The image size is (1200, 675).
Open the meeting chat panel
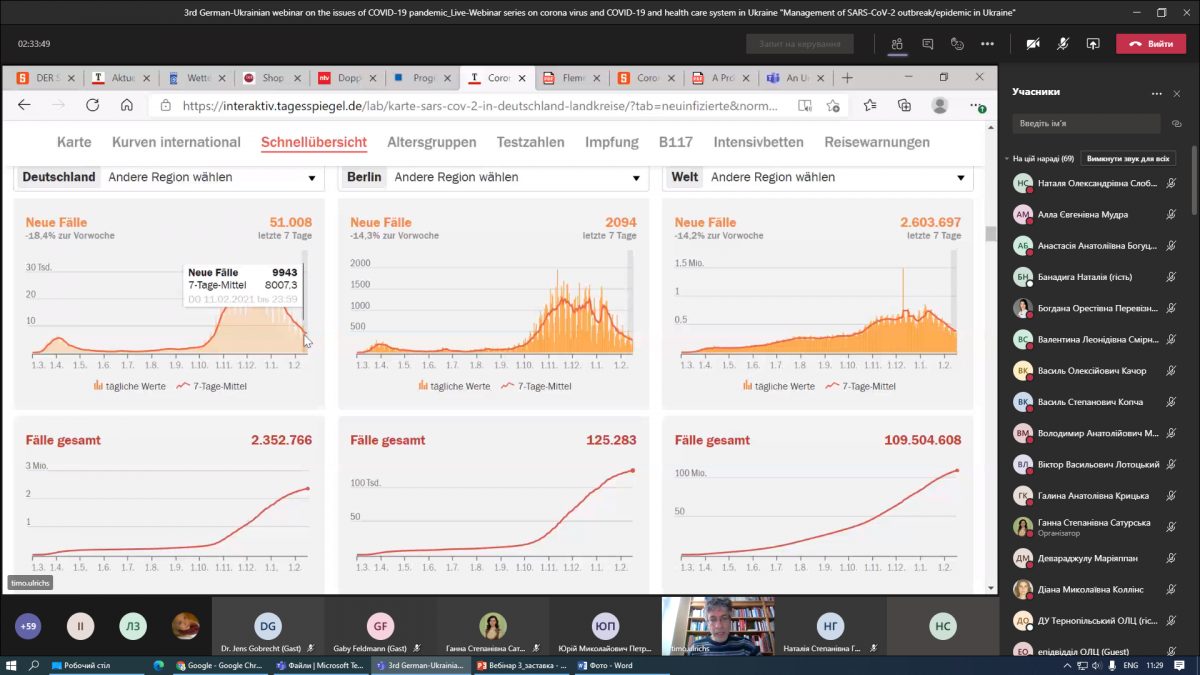click(928, 44)
